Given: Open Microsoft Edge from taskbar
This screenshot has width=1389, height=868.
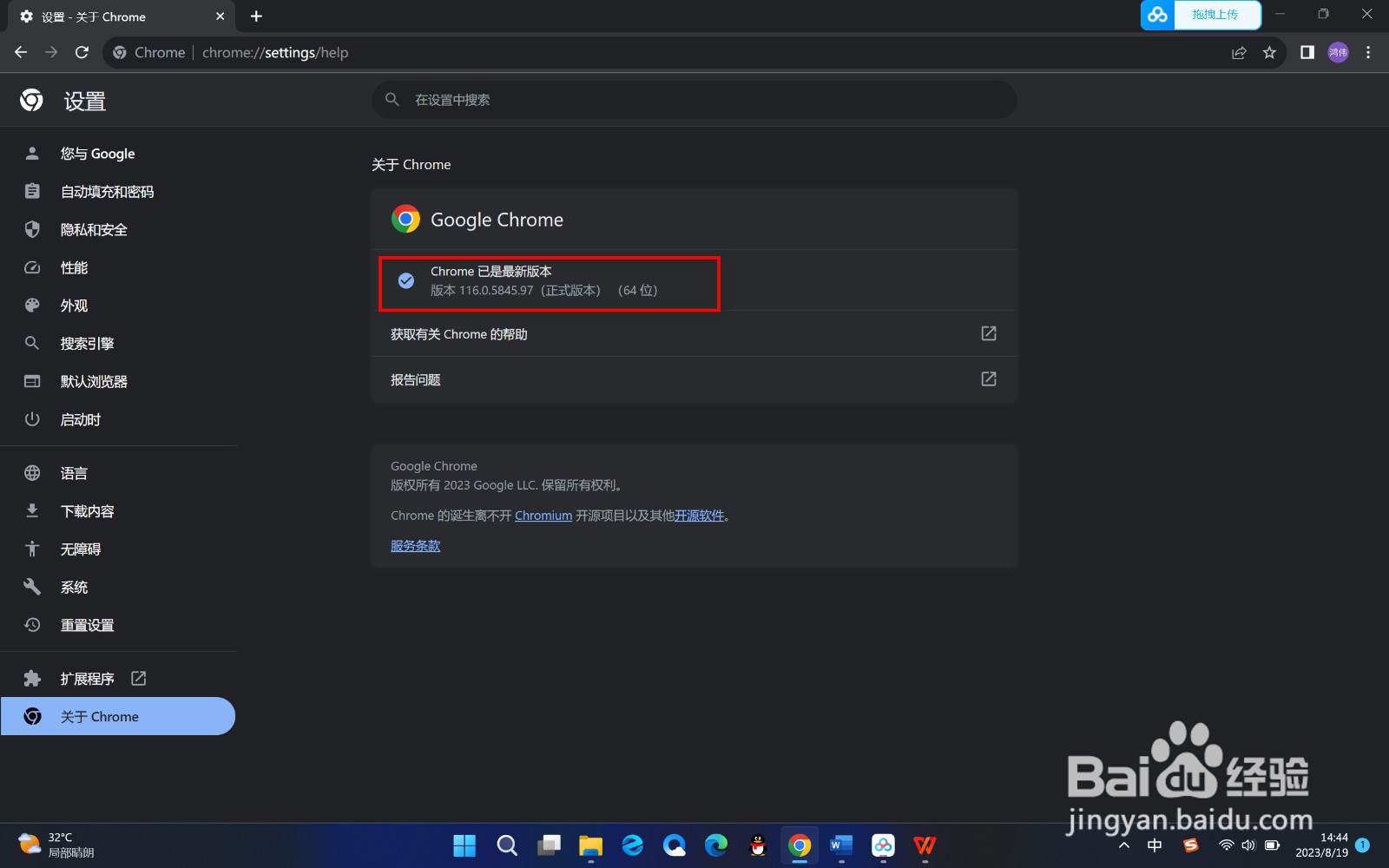Looking at the screenshot, I should (x=716, y=845).
